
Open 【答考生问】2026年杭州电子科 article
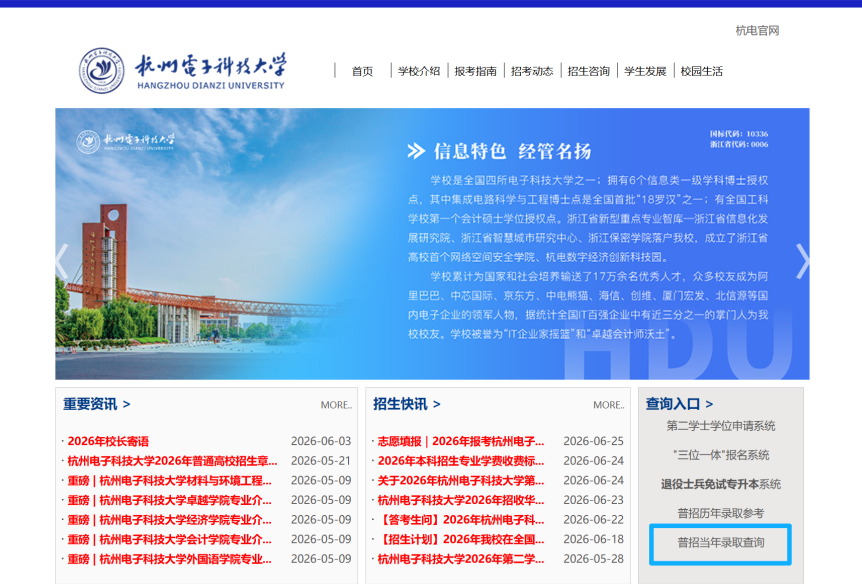click(x=461, y=520)
